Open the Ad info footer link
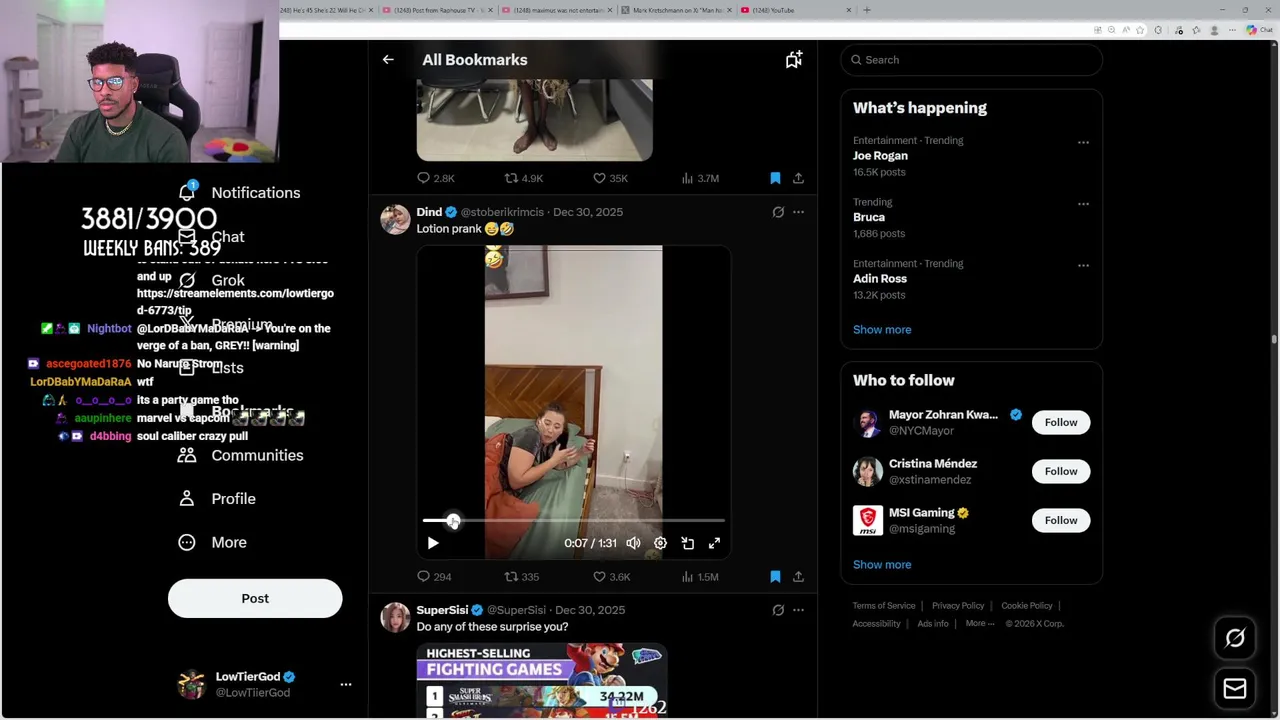The width and height of the screenshot is (1280, 720). (x=933, y=624)
